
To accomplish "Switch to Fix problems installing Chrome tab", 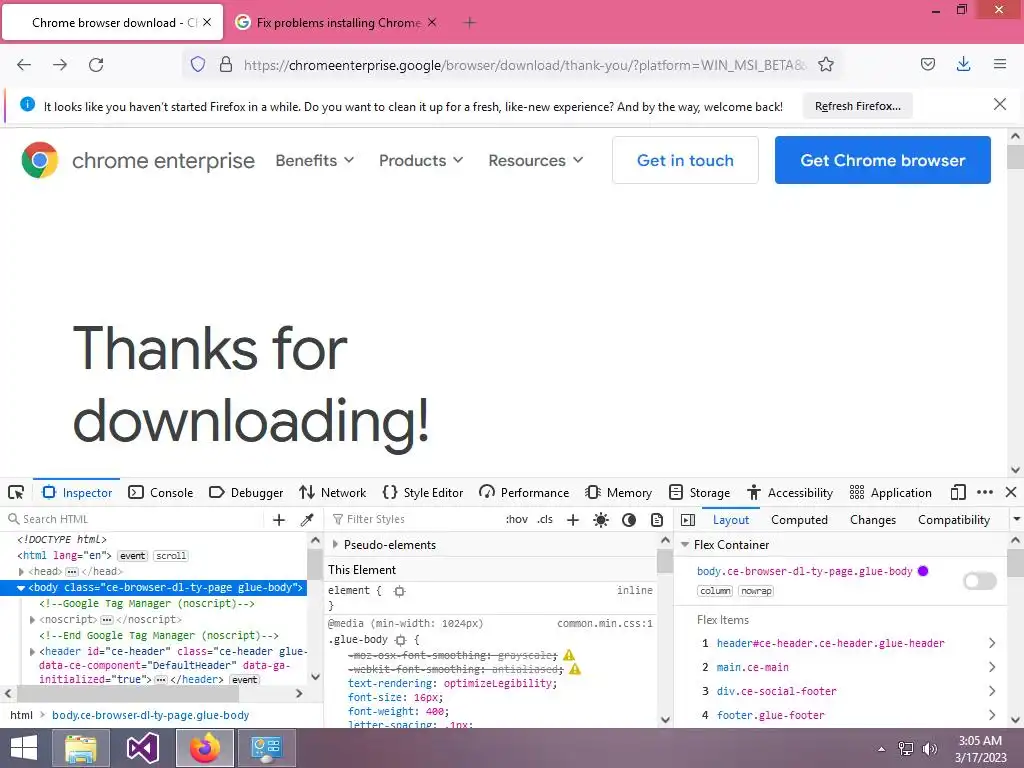I will [x=336, y=22].
